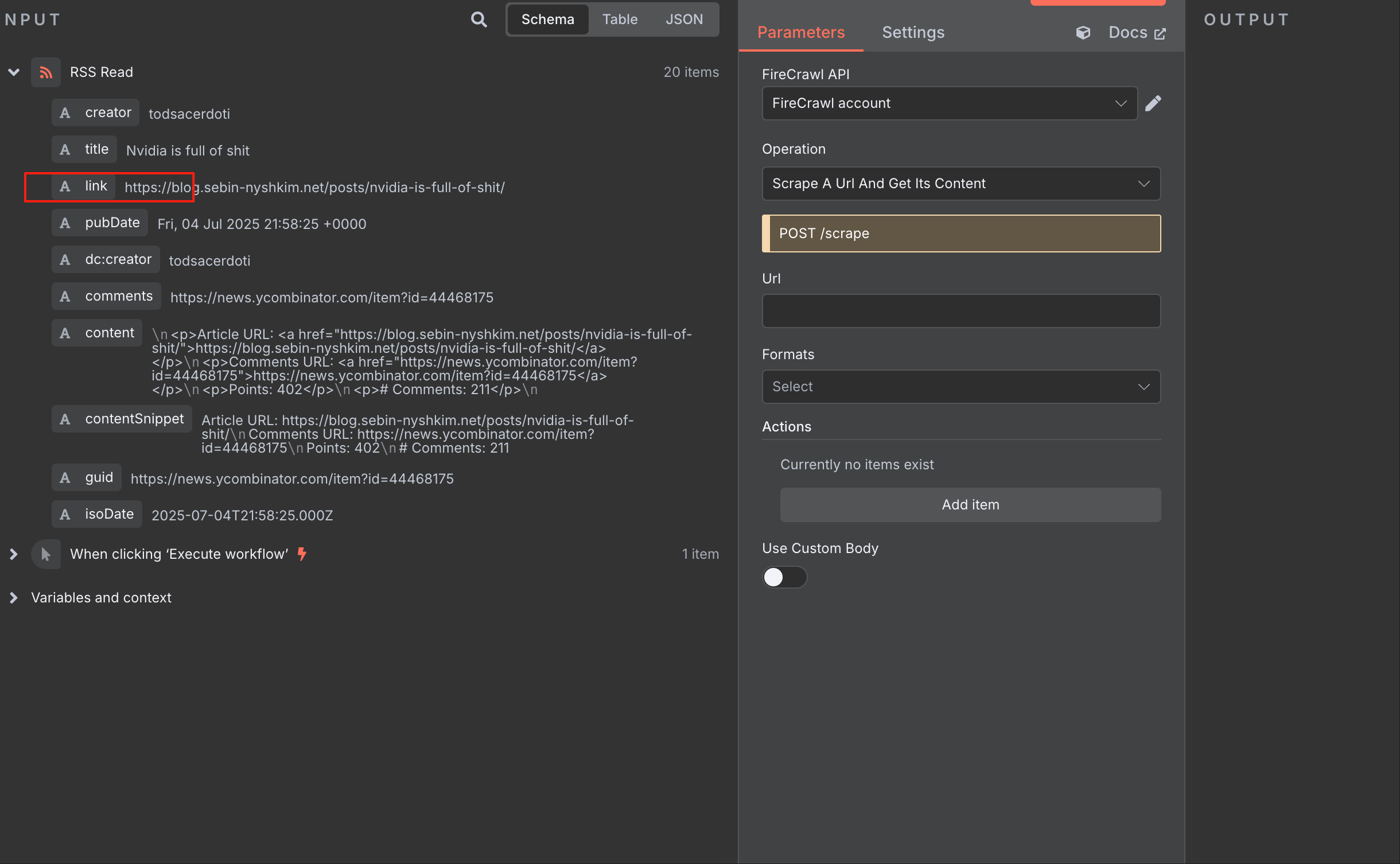Screen dimensions: 1400x864
Task: Open the Formats Select dropdown
Action: [960, 387]
